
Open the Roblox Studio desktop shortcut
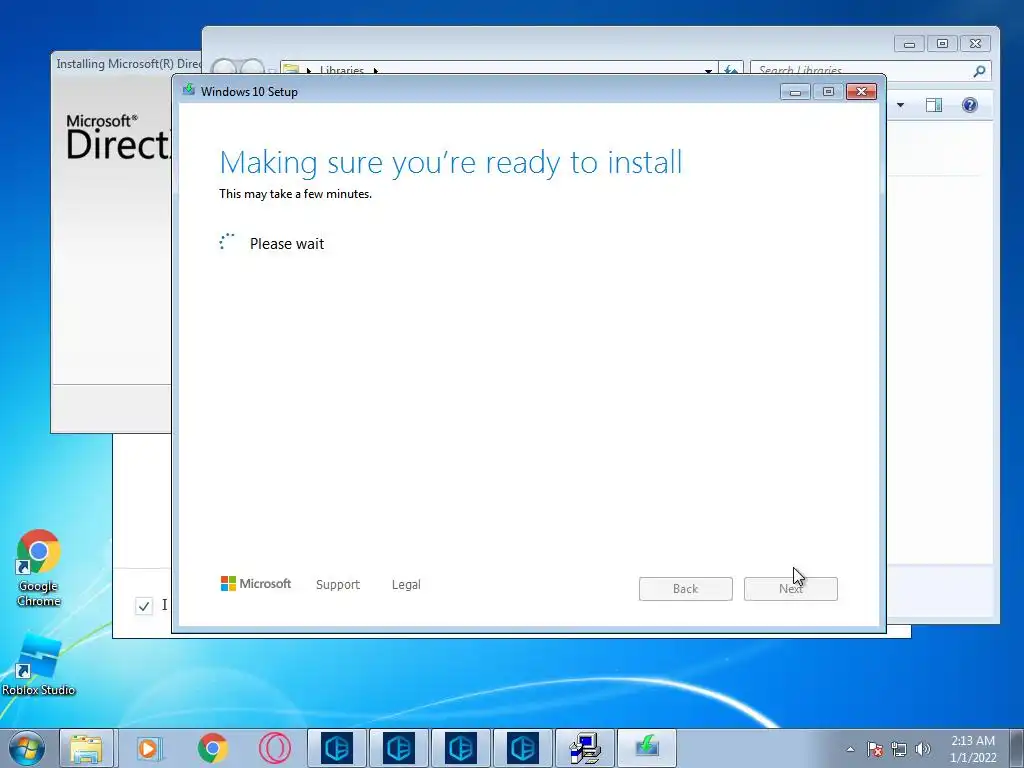pos(39,664)
